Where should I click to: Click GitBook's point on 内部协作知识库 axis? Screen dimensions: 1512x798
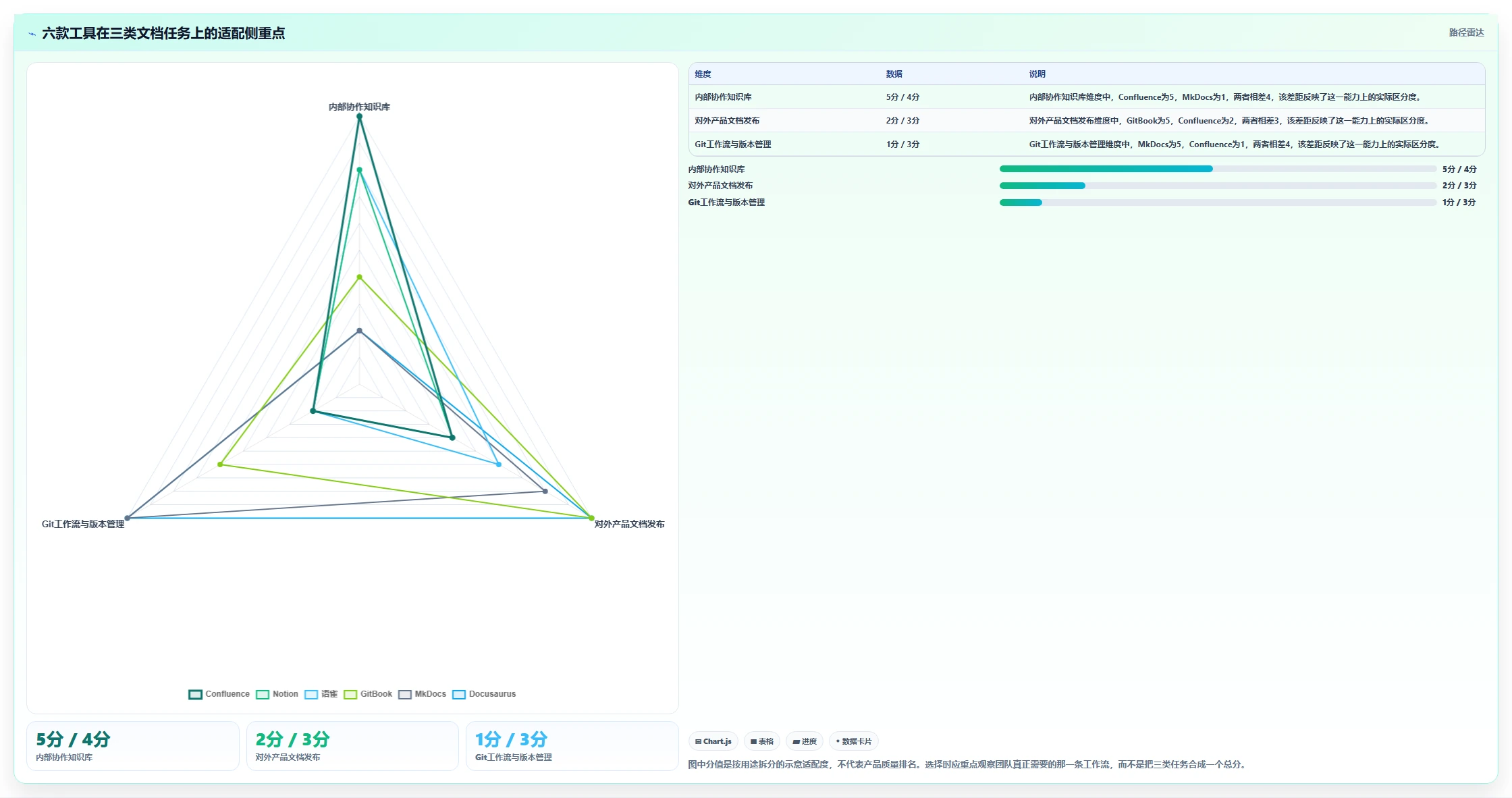pos(359,277)
